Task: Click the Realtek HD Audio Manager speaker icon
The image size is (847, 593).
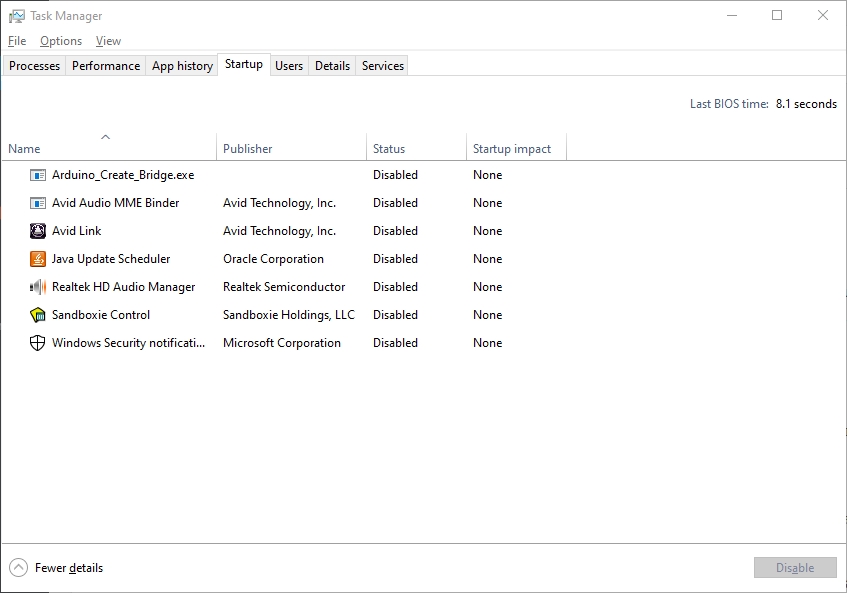Action: tap(37, 287)
